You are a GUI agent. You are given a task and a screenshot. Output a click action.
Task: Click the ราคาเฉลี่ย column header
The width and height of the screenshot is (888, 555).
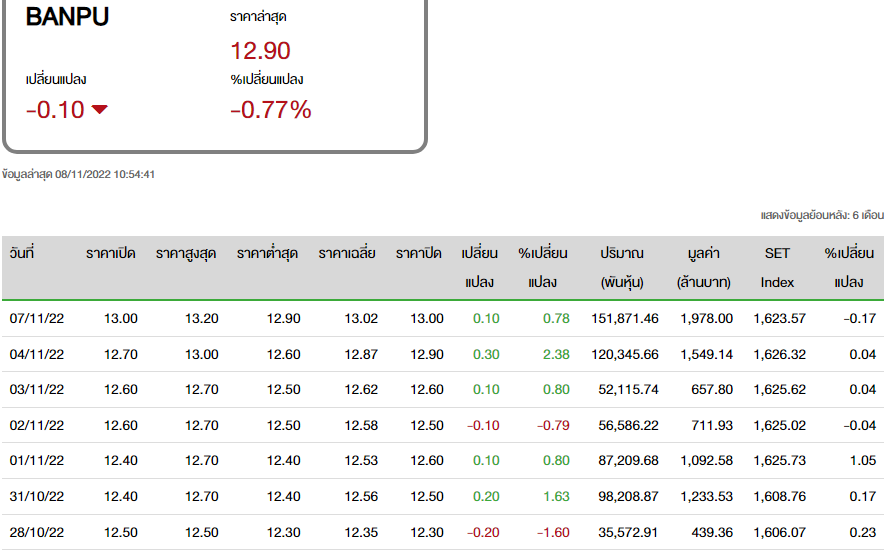tap(347, 253)
